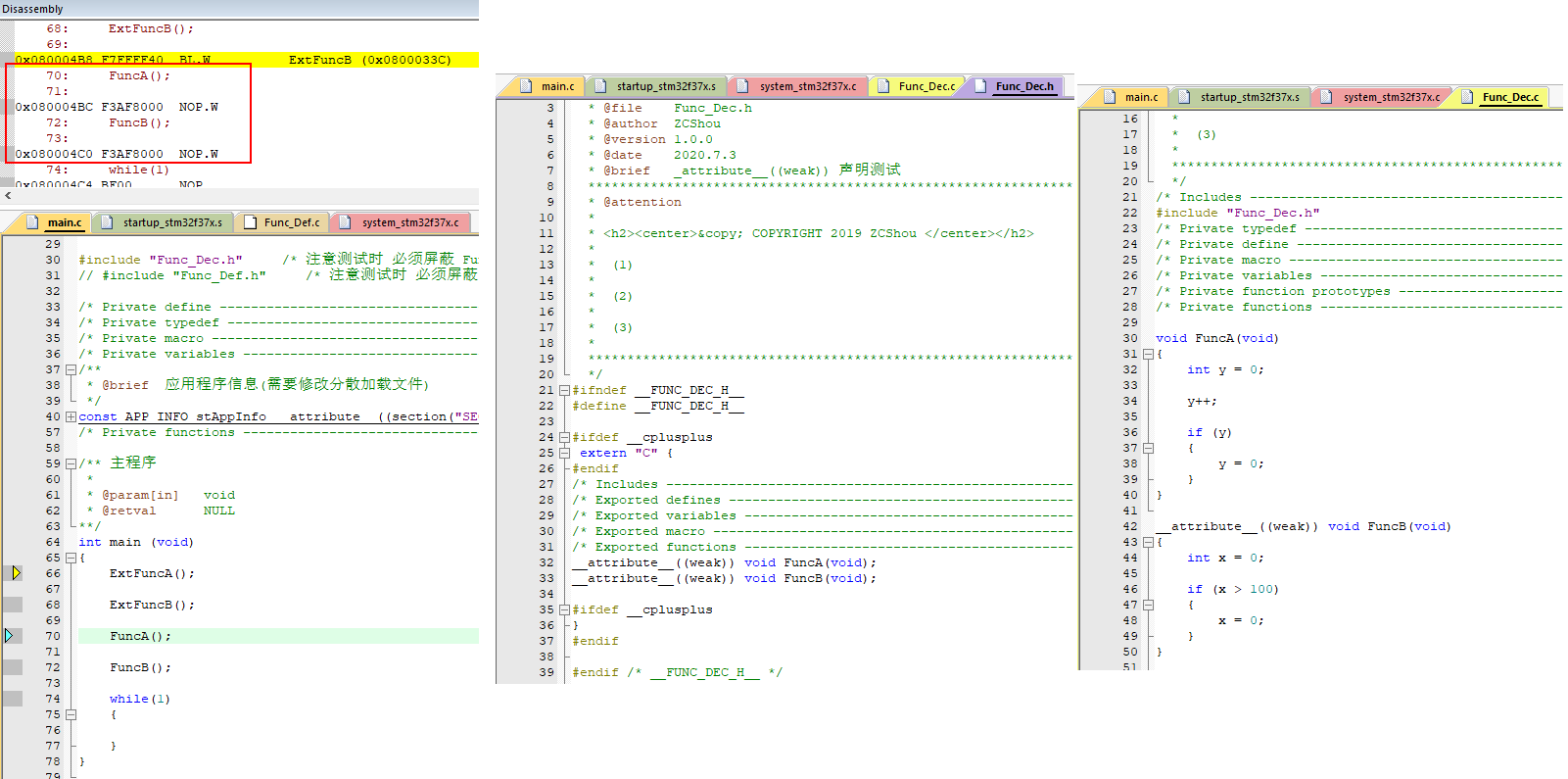Click the weak void FuncB(void) definition line
1568x779 pixels.
tap(1304, 526)
